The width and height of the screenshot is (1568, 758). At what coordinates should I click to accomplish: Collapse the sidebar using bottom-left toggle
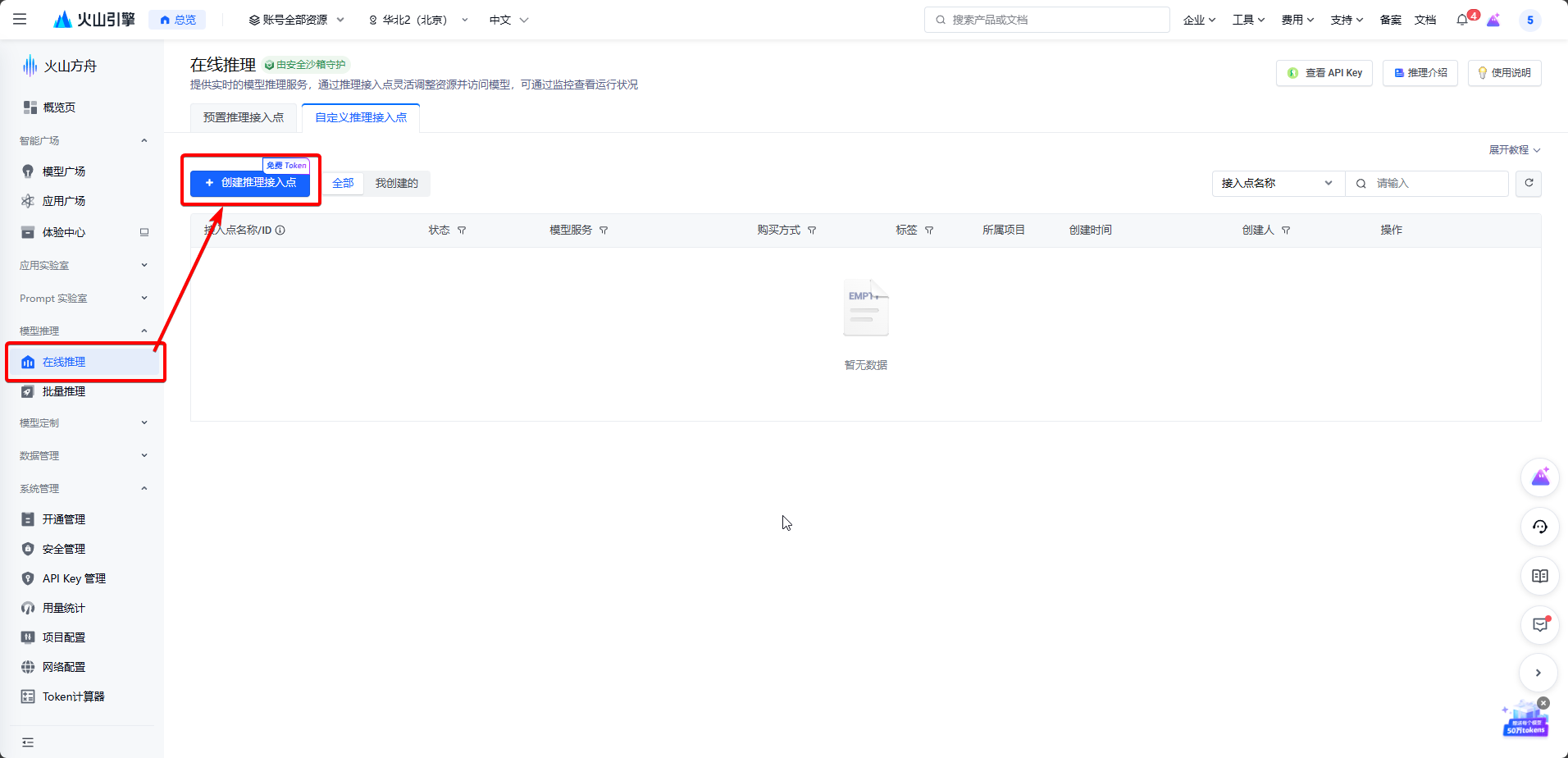(x=27, y=742)
